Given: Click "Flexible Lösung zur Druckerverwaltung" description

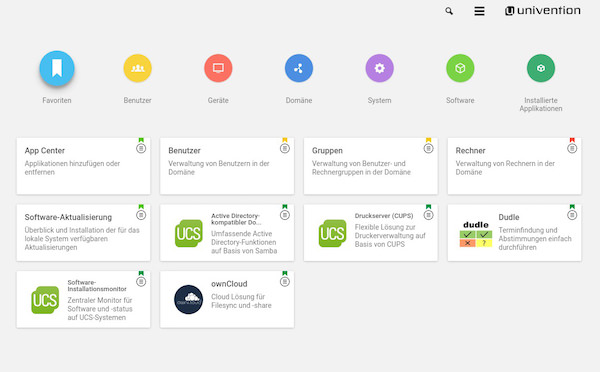Looking at the screenshot, I should (390, 235).
